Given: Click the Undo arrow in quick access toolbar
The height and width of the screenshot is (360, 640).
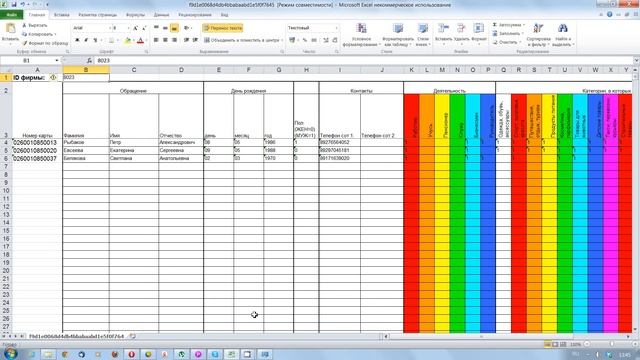Looking at the screenshot, I should pyautogui.click(x=23, y=4).
